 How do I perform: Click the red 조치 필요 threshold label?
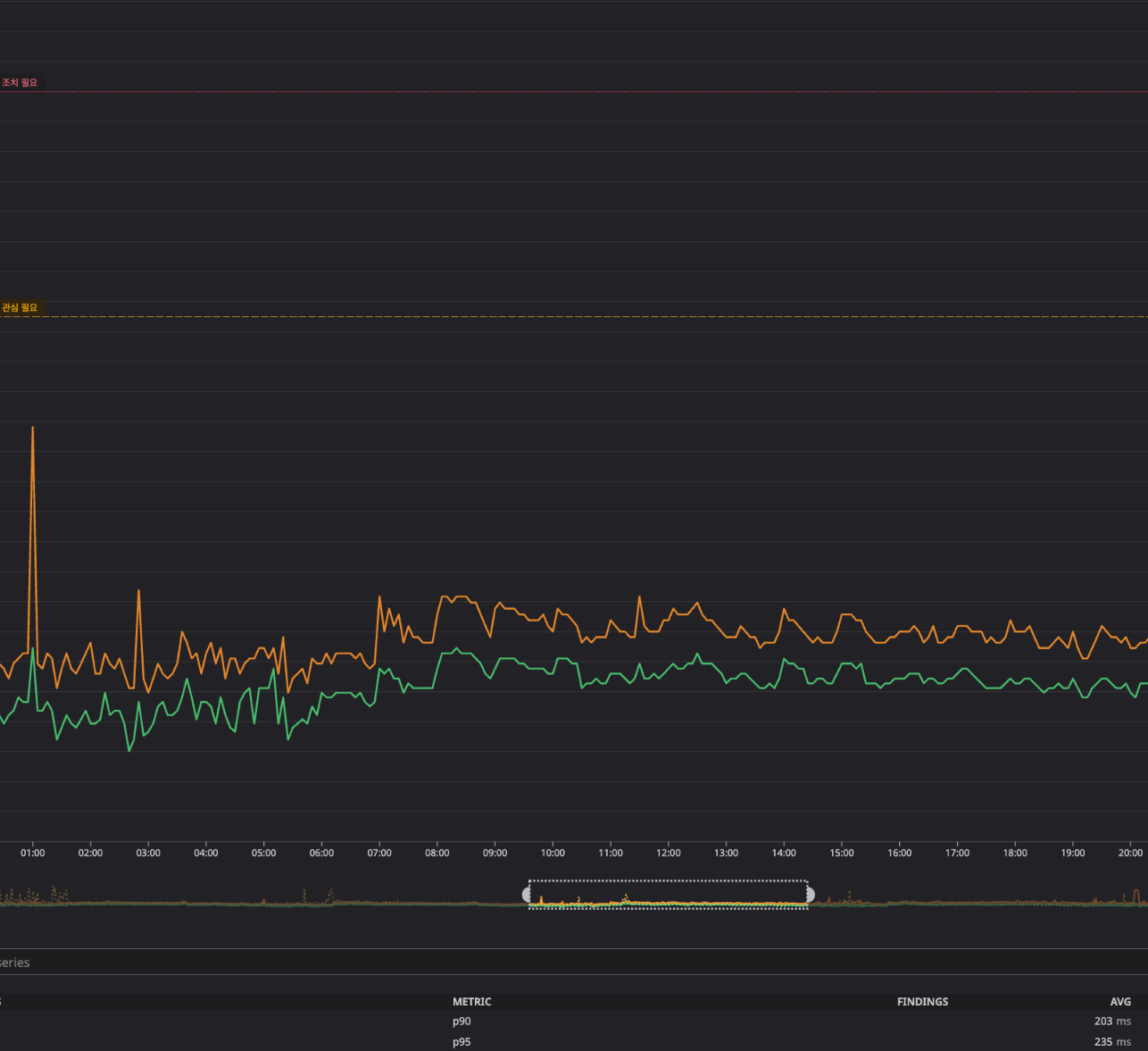click(x=20, y=83)
